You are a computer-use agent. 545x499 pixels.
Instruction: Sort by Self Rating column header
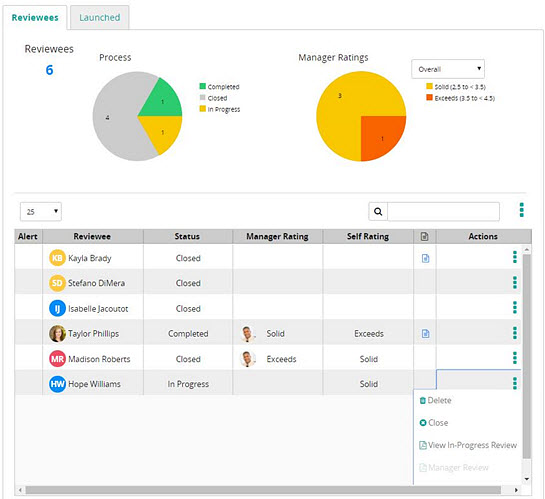(368, 237)
